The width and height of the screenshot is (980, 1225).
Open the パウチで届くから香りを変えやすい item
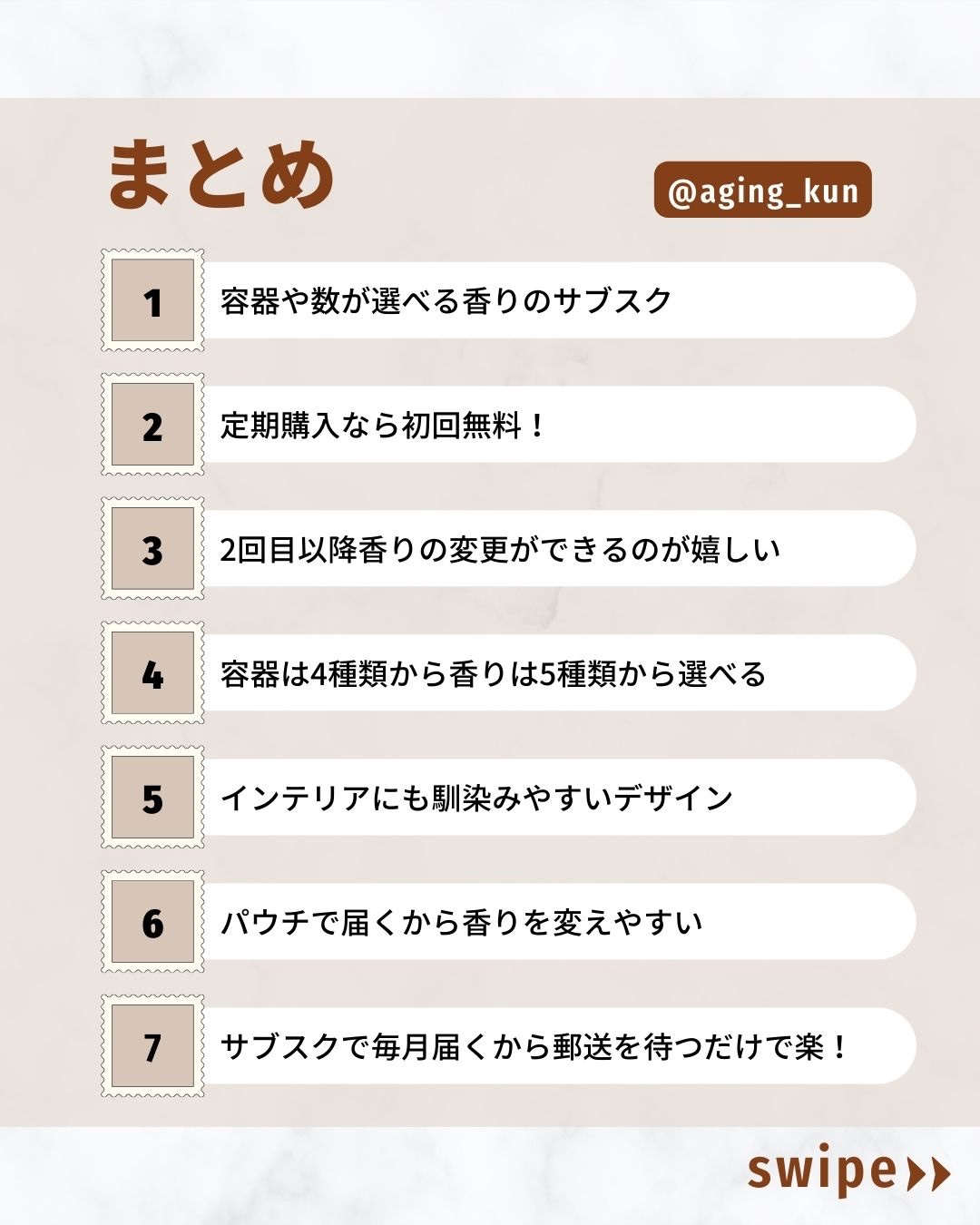tap(462, 922)
